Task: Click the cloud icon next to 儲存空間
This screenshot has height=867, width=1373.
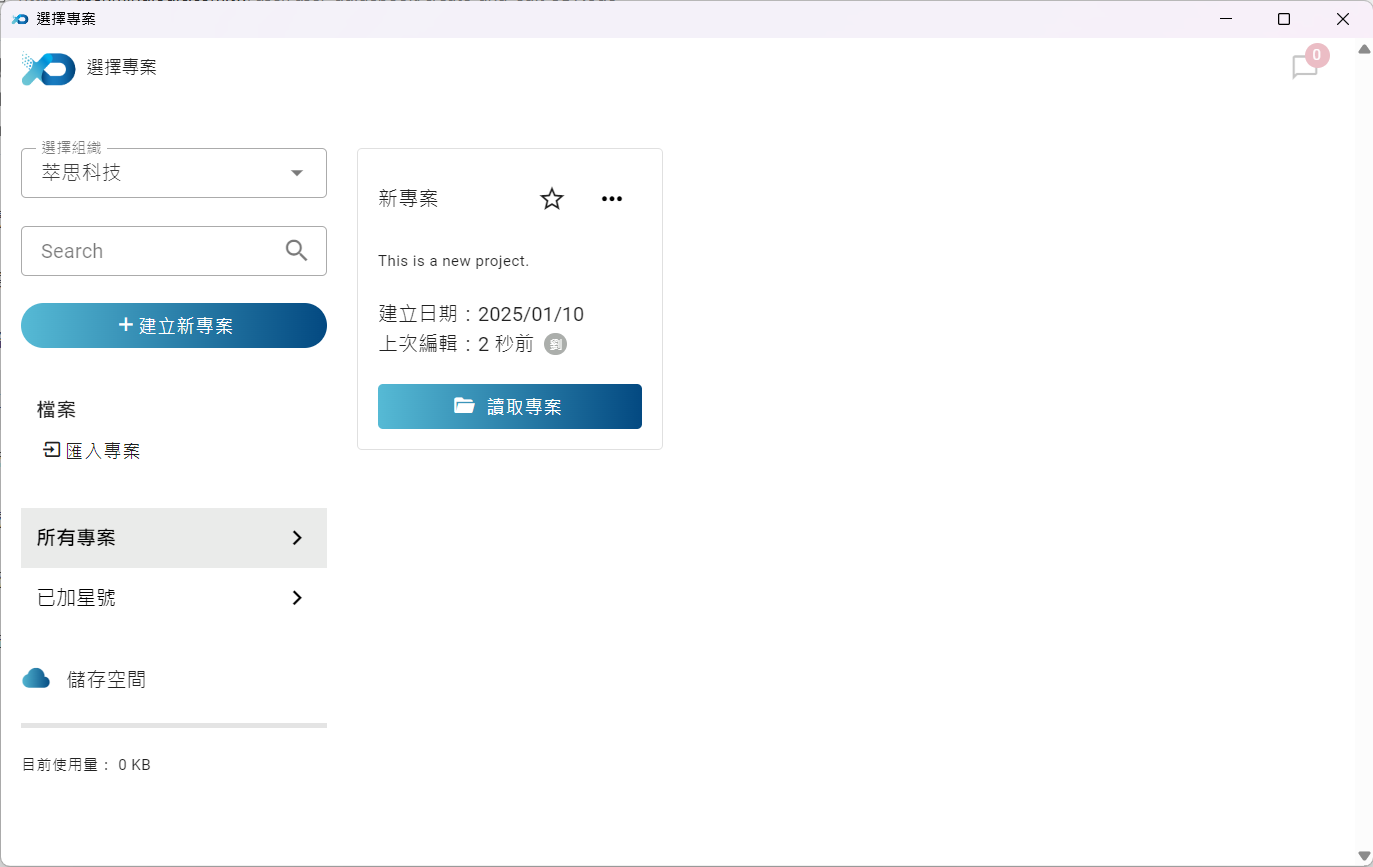Action: tap(36, 679)
